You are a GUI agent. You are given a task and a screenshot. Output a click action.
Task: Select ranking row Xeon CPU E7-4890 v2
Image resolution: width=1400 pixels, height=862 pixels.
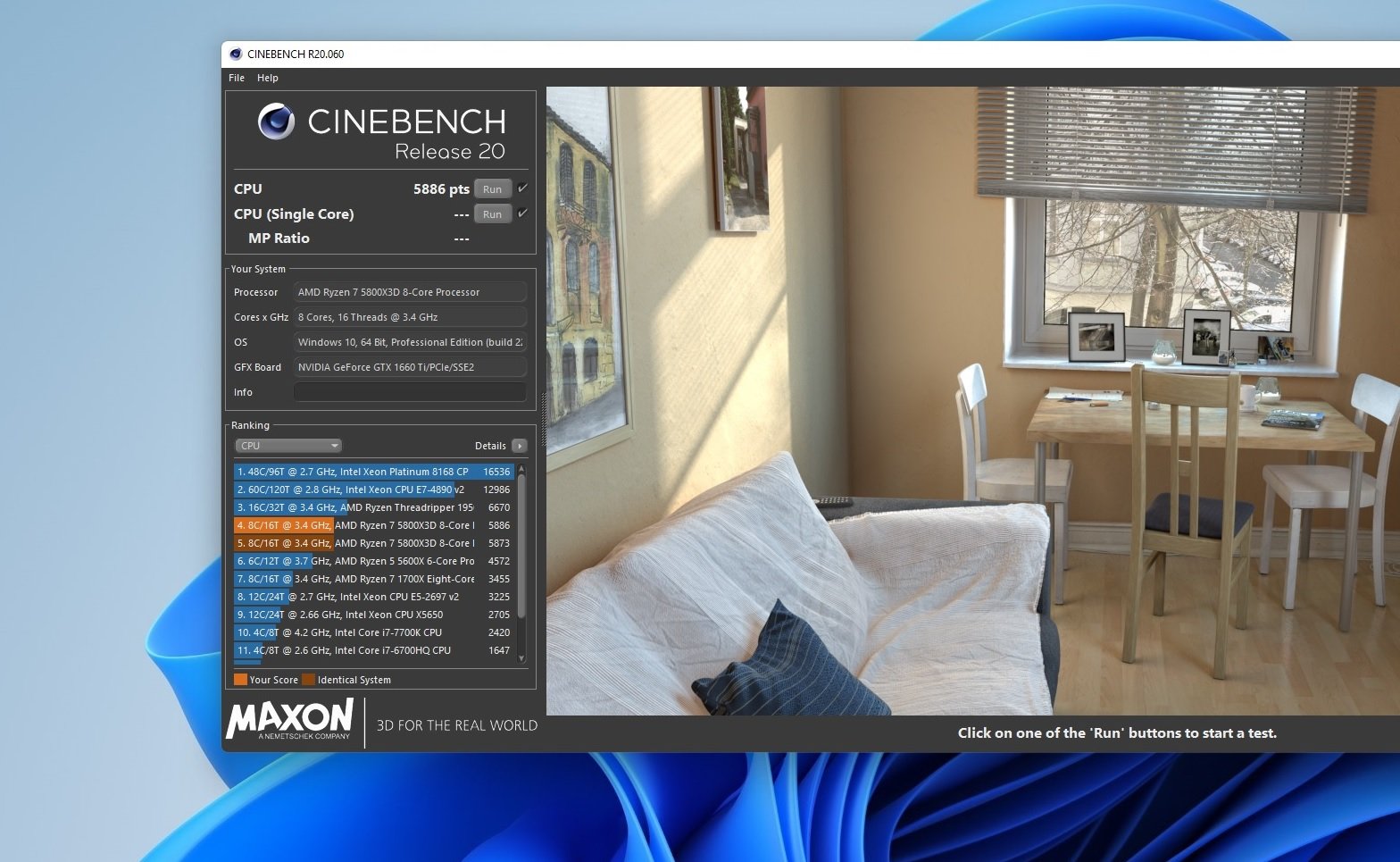[x=373, y=490]
